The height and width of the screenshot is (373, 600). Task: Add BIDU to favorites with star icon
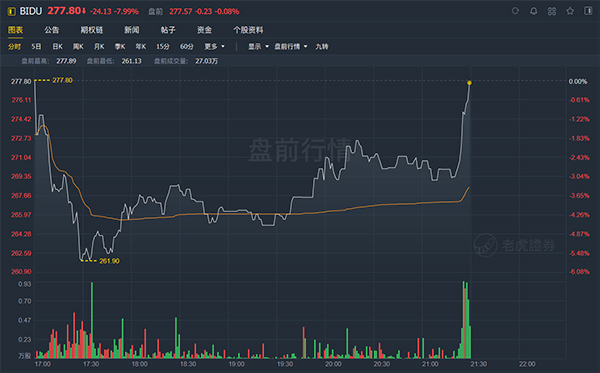pyautogui.click(x=570, y=11)
